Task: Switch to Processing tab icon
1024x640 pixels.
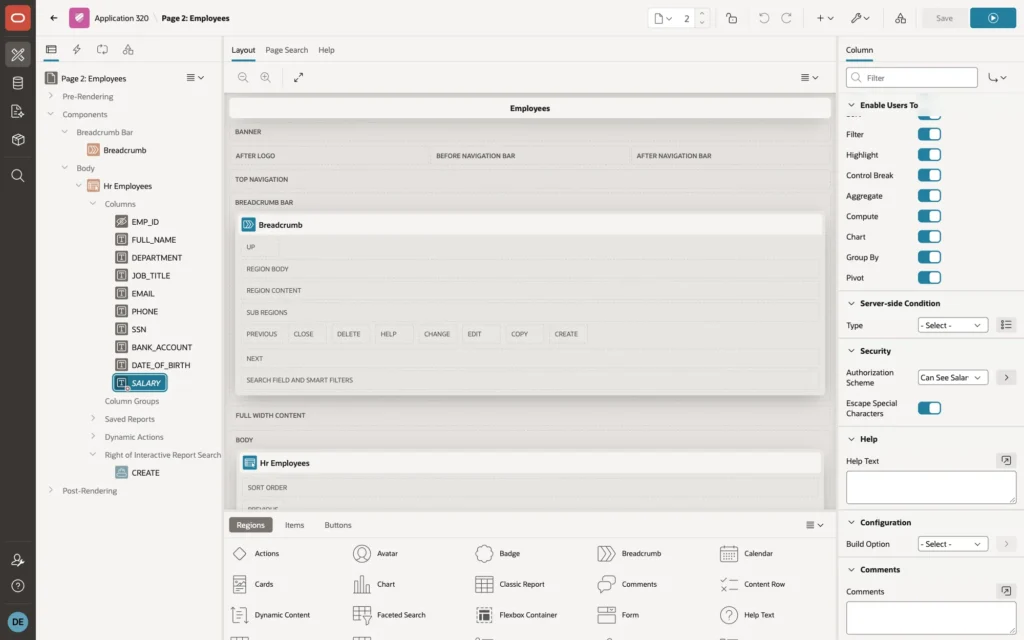Action: coord(102,50)
